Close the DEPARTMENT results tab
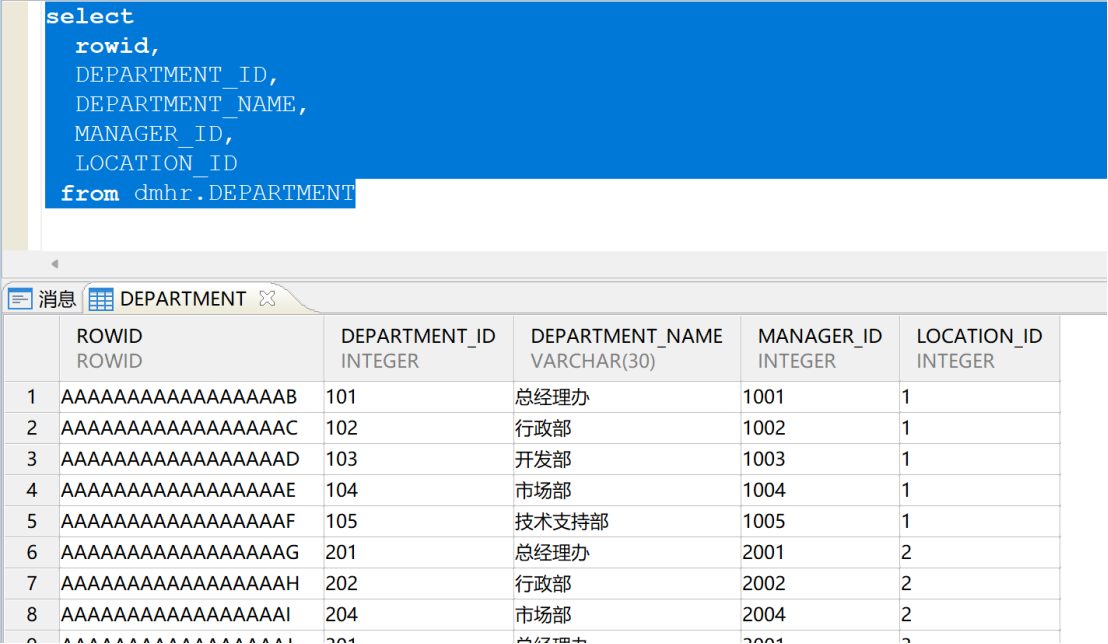The image size is (1108, 644). point(267,298)
